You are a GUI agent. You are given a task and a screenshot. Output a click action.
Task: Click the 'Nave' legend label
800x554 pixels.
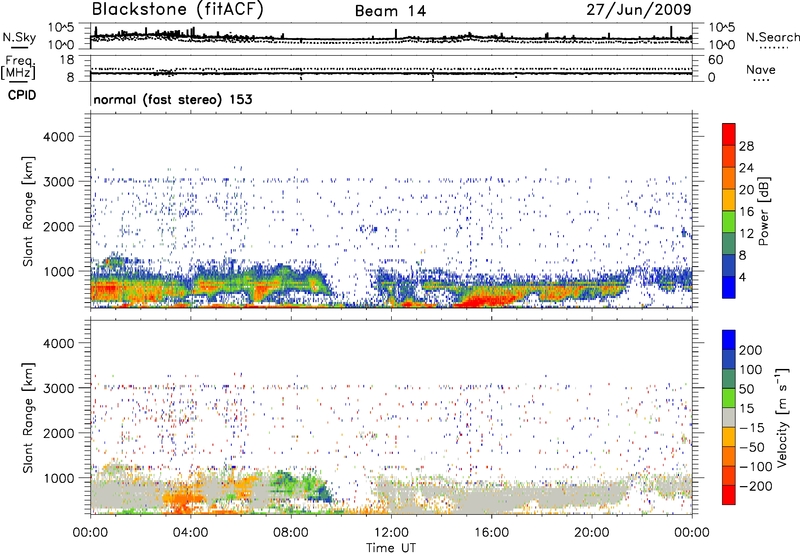click(760, 70)
